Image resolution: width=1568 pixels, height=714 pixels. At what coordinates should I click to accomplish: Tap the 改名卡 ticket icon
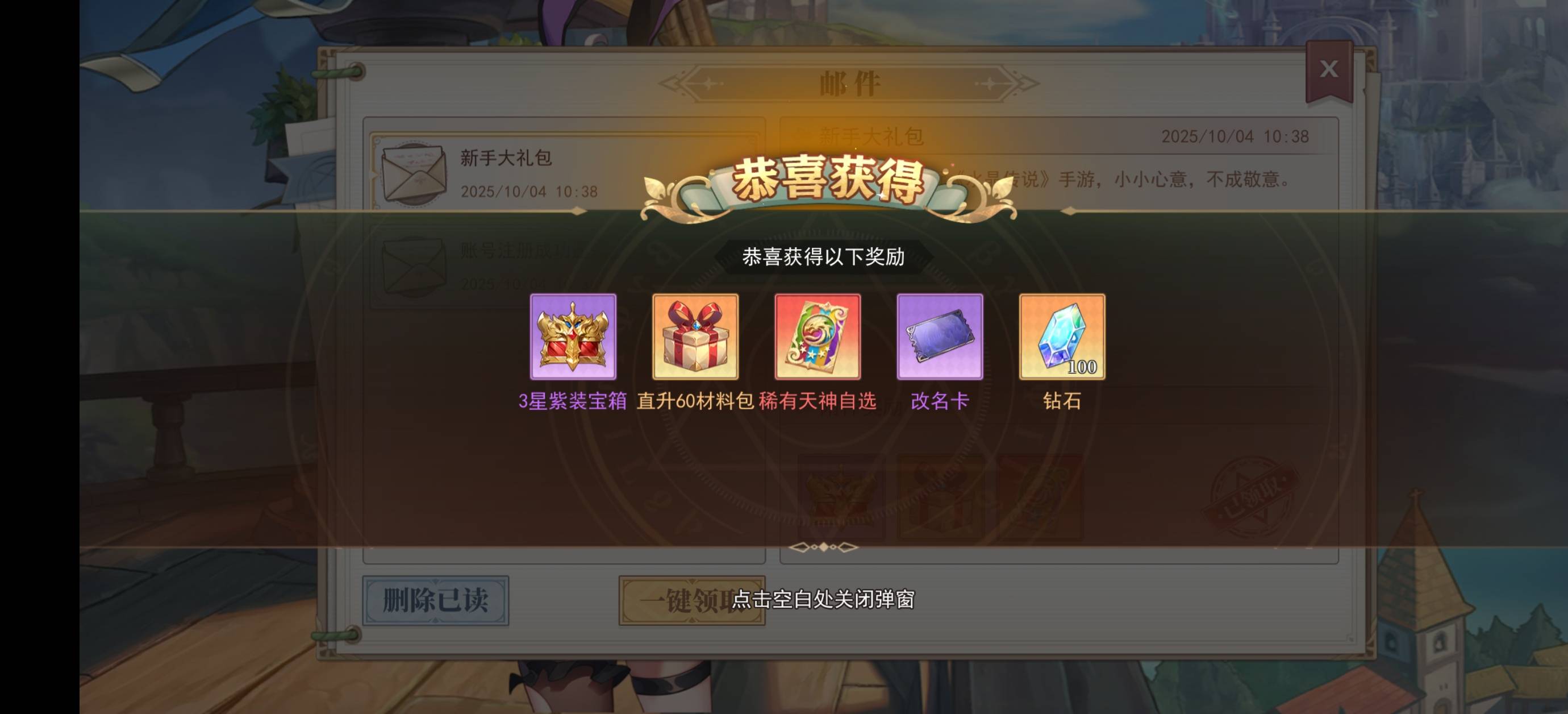point(940,337)
